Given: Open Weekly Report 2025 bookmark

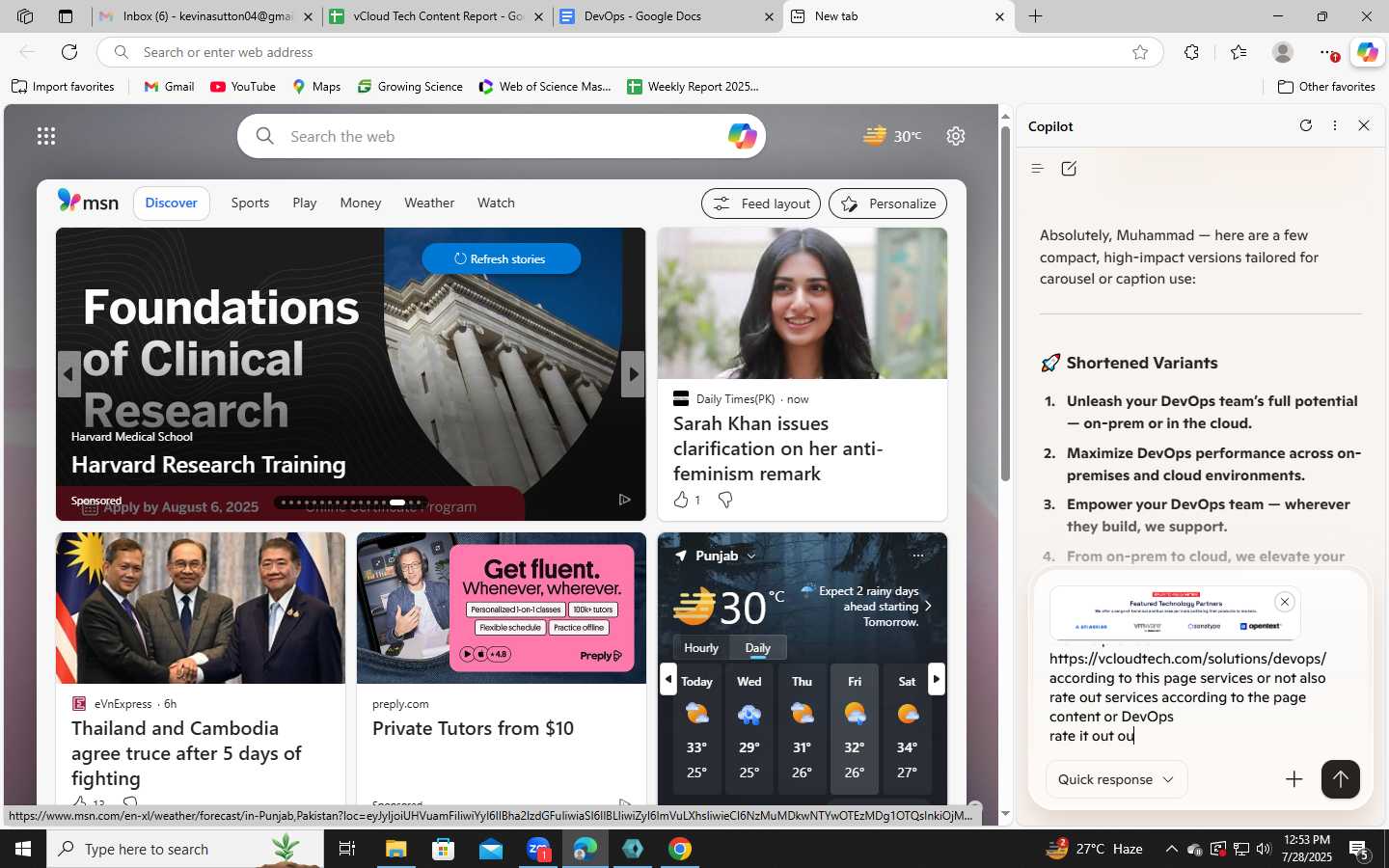Looking at the screenshot, I should 693,87.
